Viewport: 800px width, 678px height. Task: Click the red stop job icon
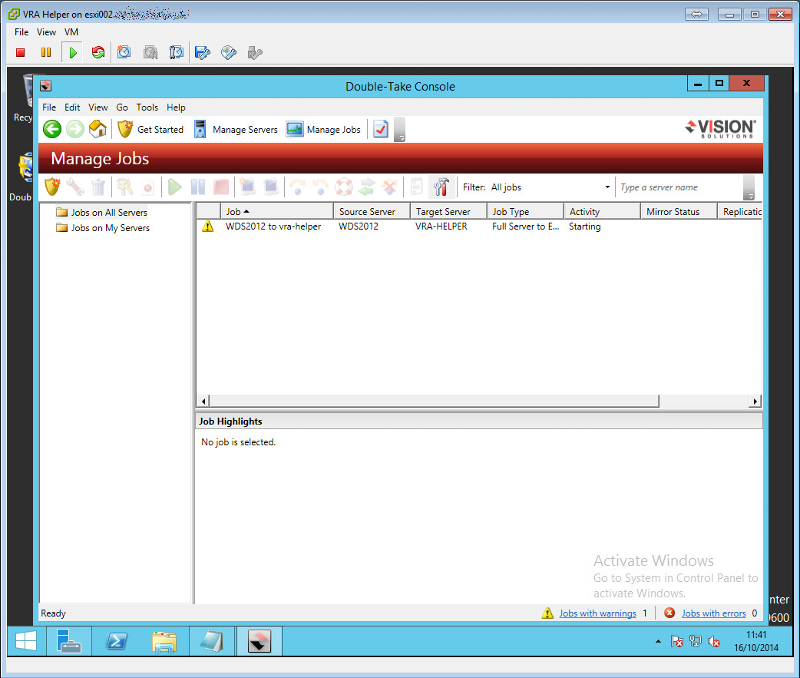point(221,187)
